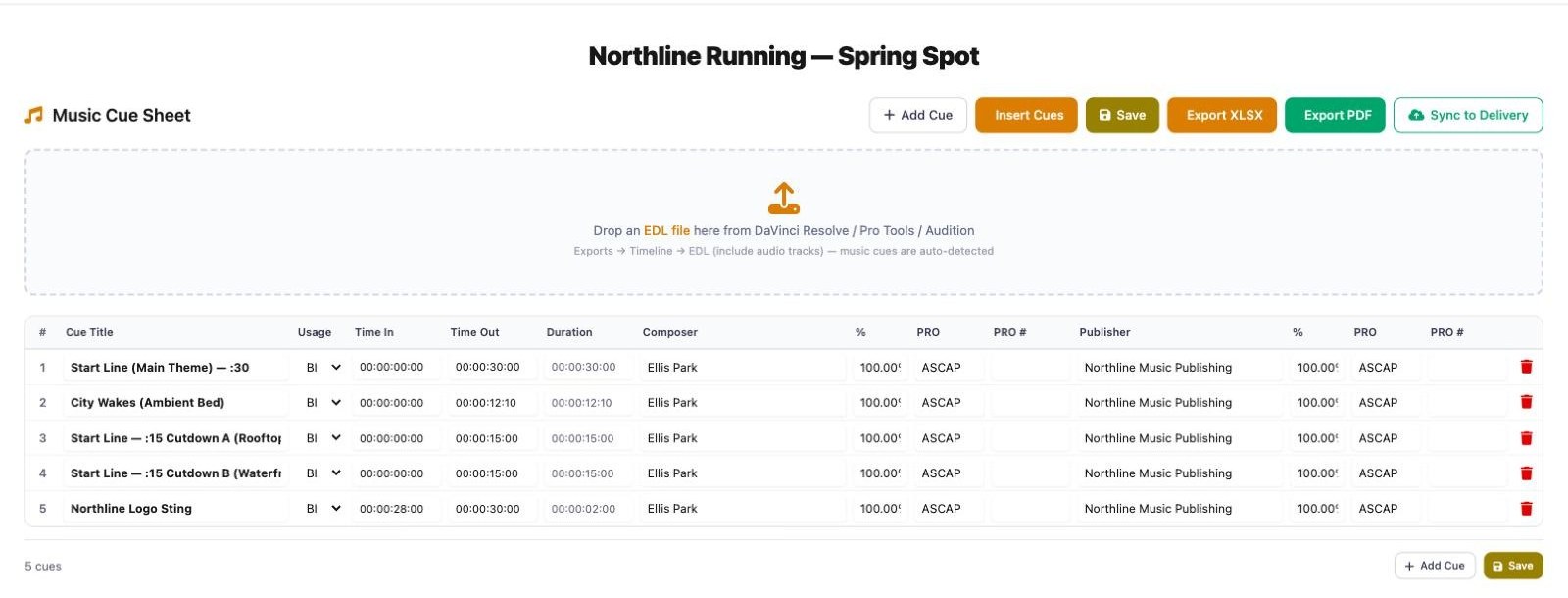Remove the :15 Cutdown B cue

tap(1526, 473)
